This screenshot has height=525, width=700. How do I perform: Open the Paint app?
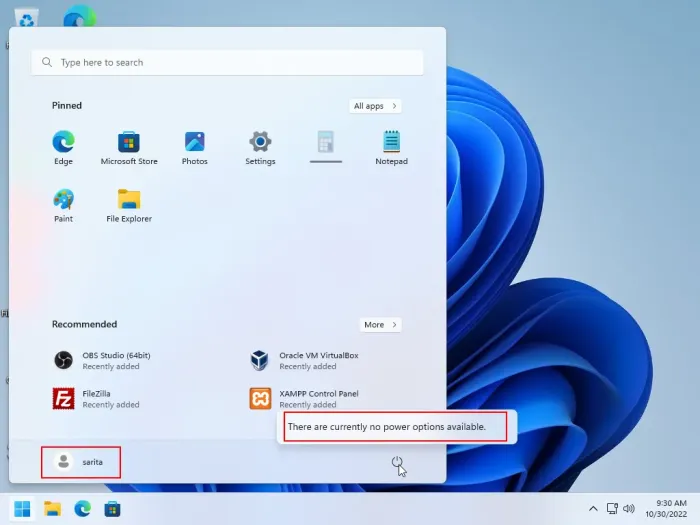pos(63,205)
